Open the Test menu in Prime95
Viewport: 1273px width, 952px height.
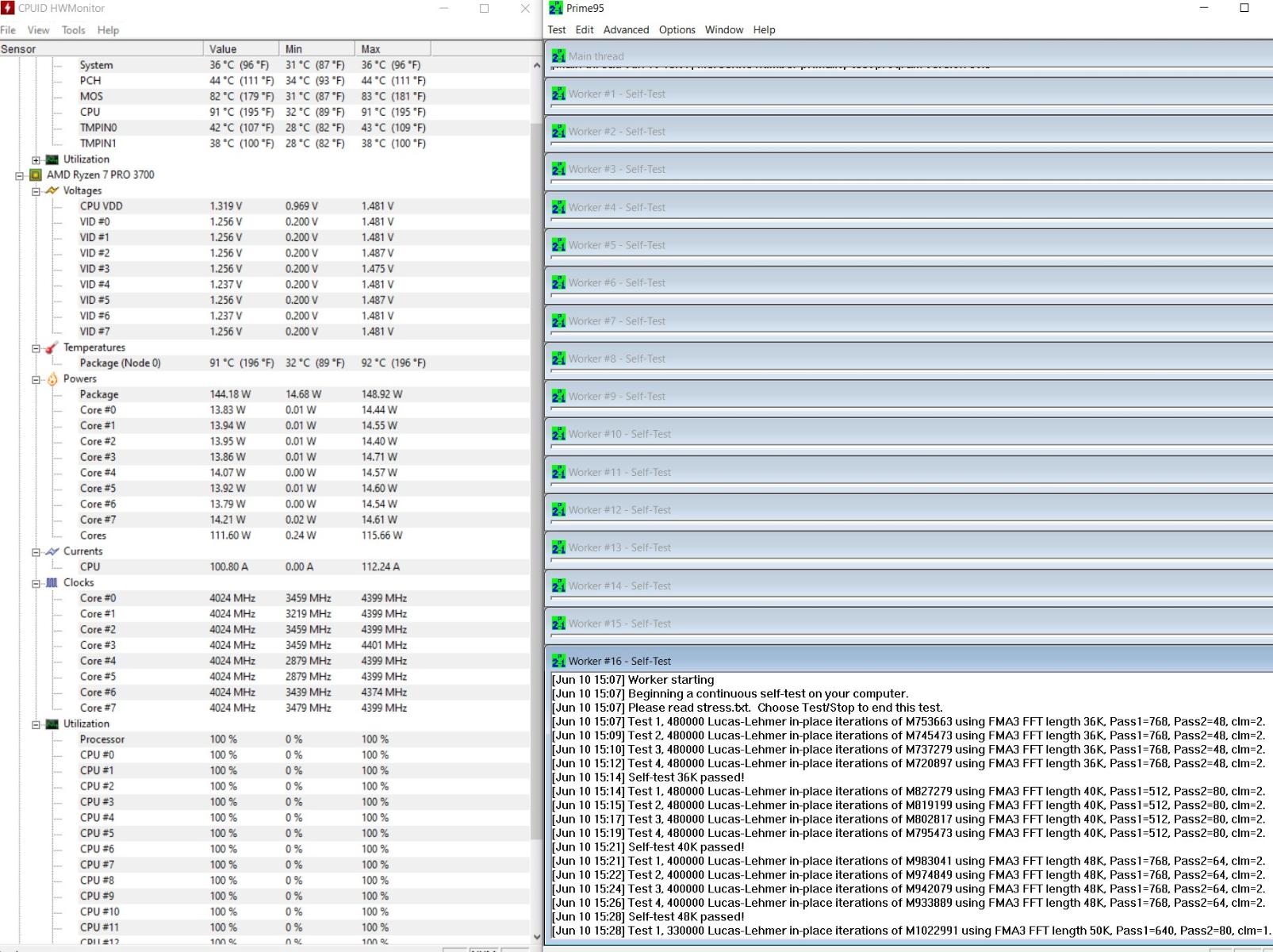coord(557,30)
